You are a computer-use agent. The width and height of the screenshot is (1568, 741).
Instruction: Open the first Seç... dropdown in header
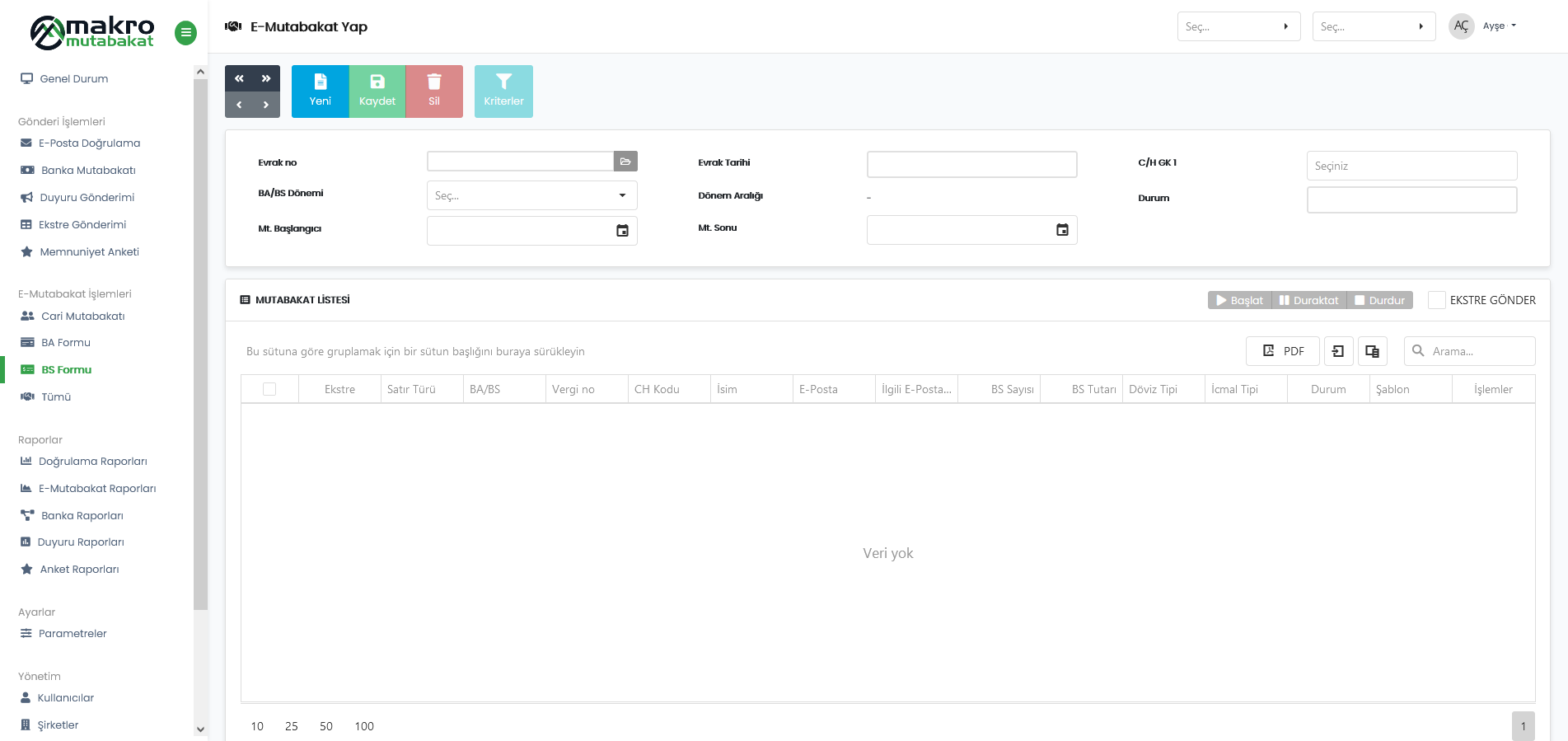1238,26
